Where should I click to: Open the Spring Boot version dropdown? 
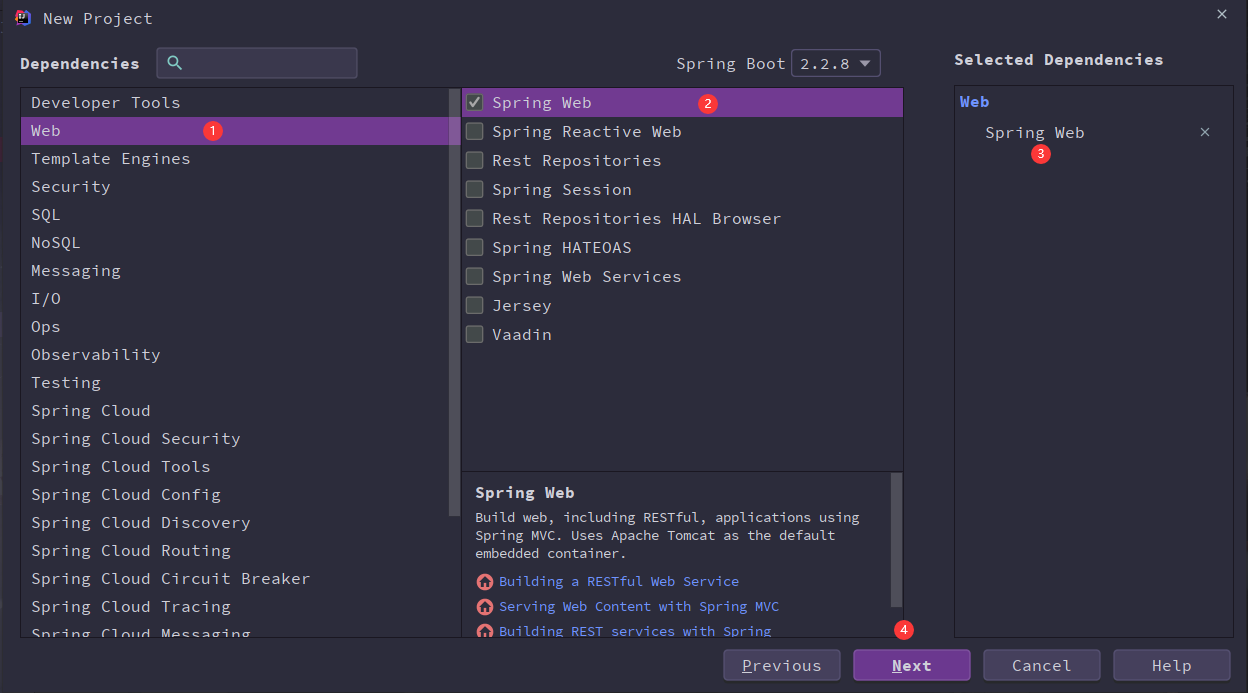(x=836, y=63)
